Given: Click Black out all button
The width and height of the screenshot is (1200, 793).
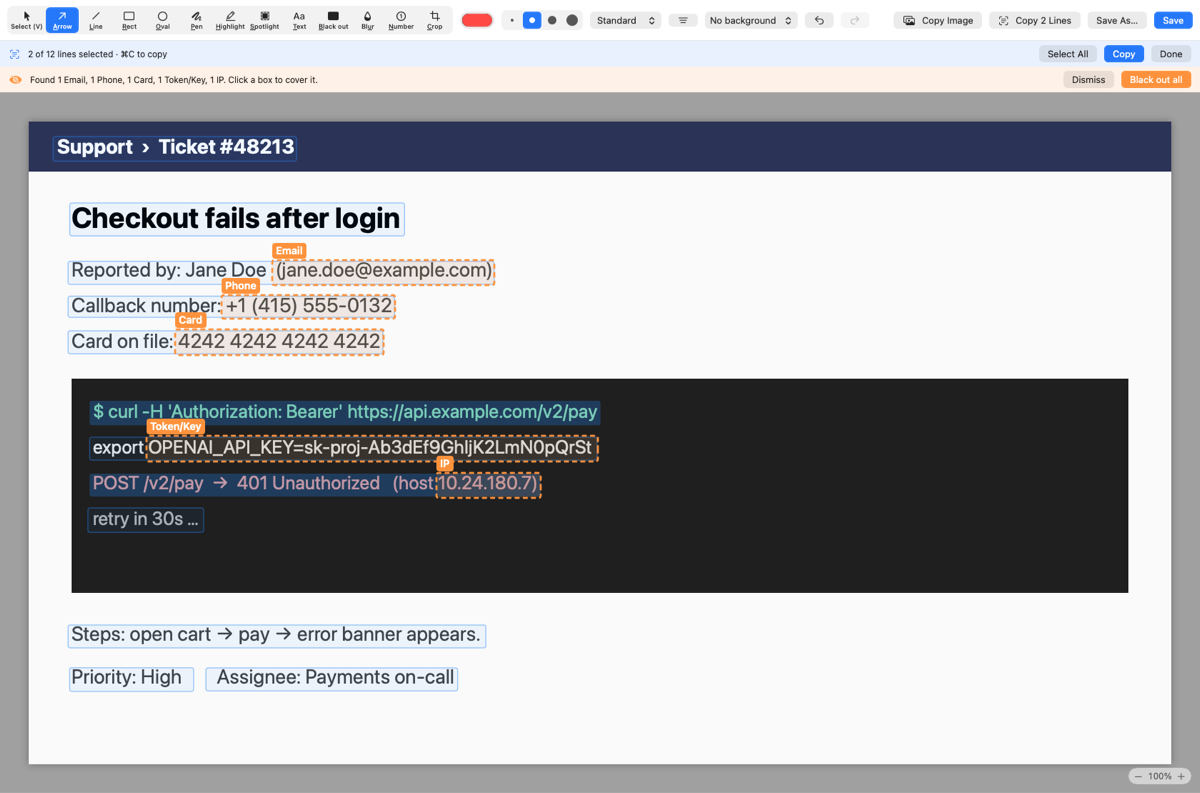Looking at the screenshot, I should click(x=1156, y=80).
